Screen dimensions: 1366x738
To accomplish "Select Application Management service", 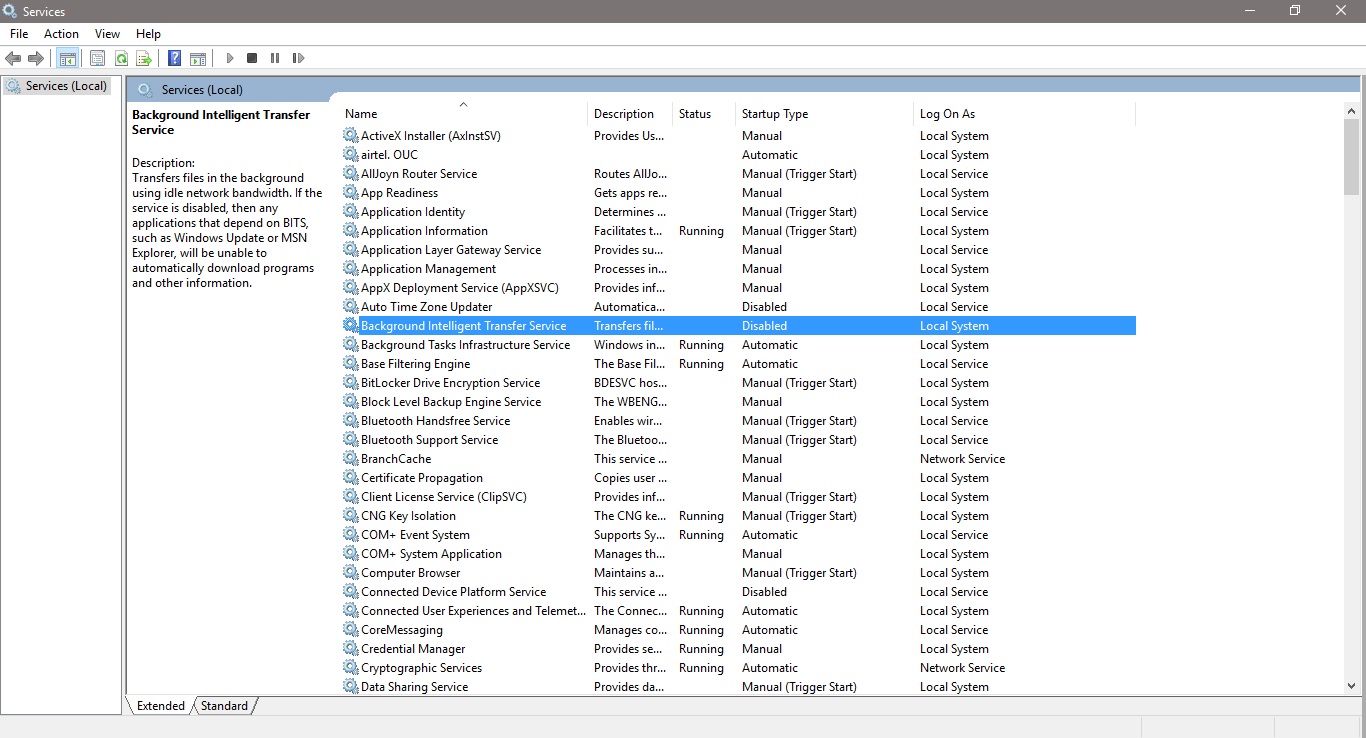I will click(x=428, y=269).
